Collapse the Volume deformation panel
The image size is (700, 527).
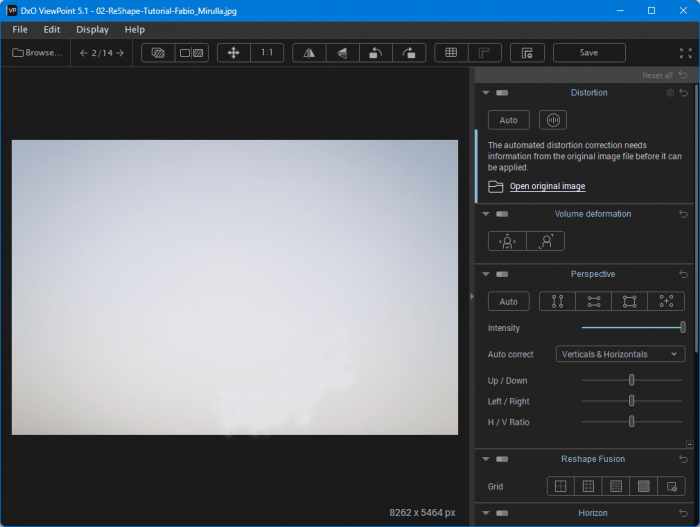(x=486, y=214)
